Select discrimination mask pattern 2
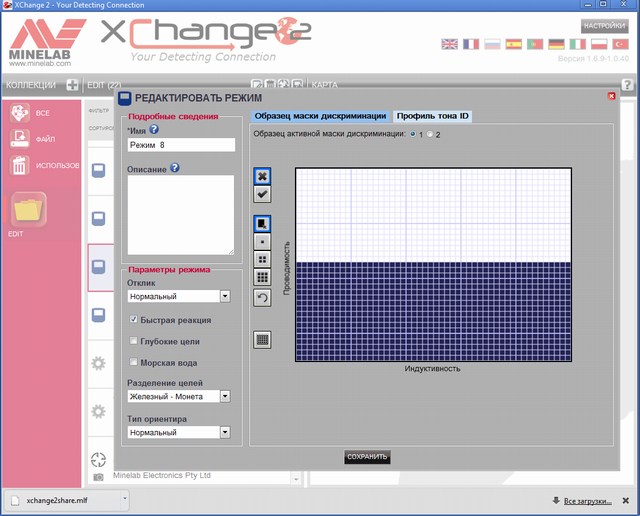The image size is (640, 516). click(430, 134)
